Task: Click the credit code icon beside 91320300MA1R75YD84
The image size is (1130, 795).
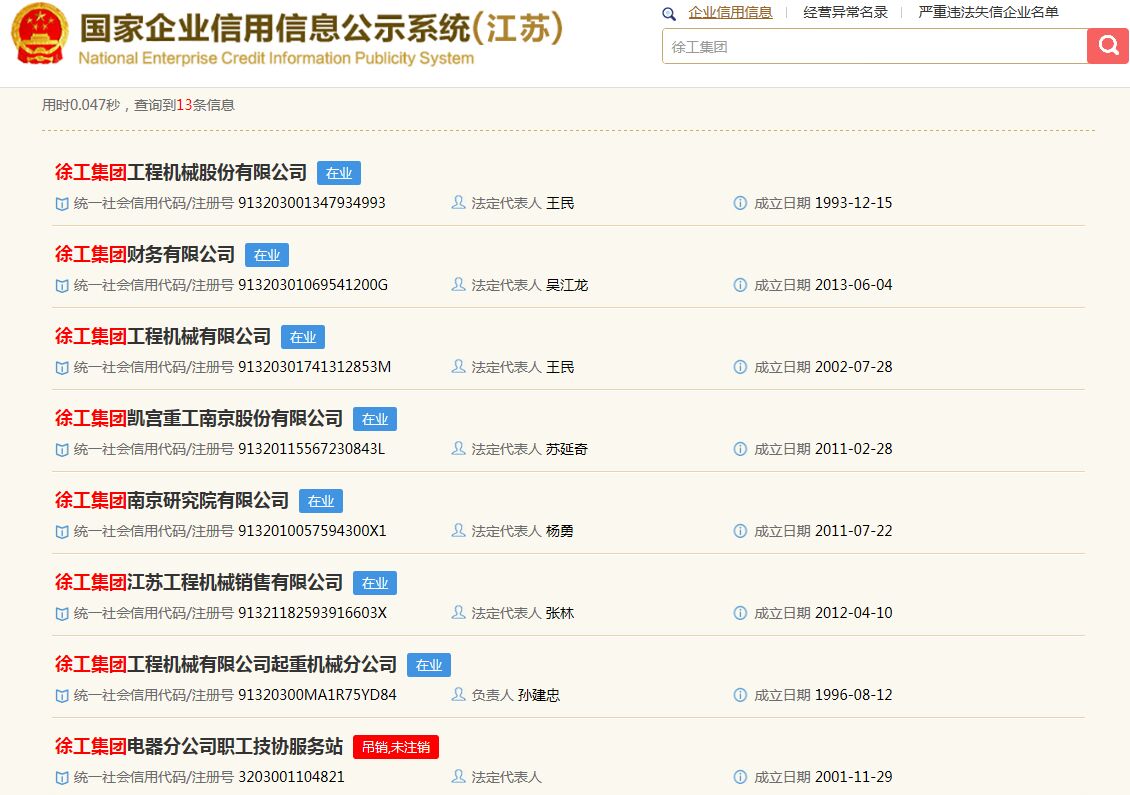Action: (x=62, y=696)
